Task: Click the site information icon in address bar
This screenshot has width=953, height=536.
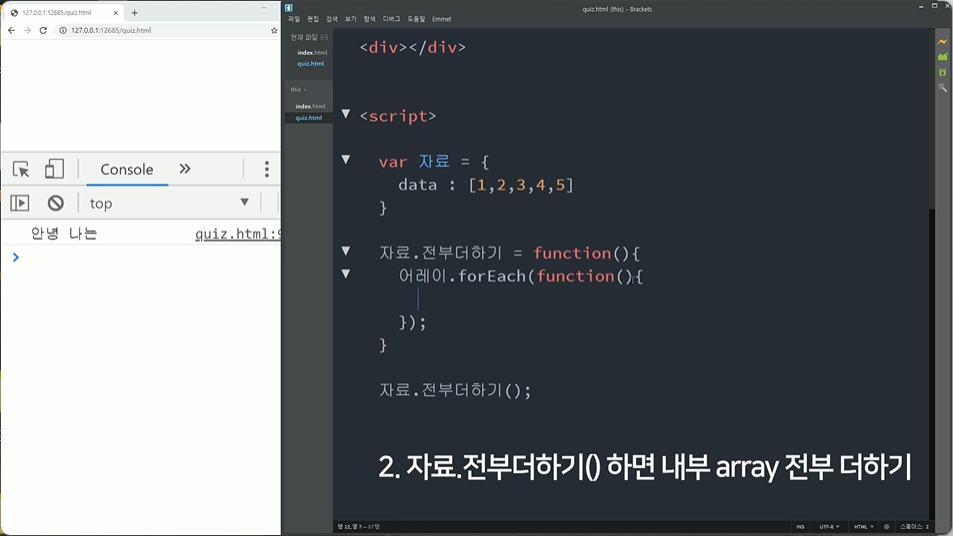Action: [x=62, y=30]
